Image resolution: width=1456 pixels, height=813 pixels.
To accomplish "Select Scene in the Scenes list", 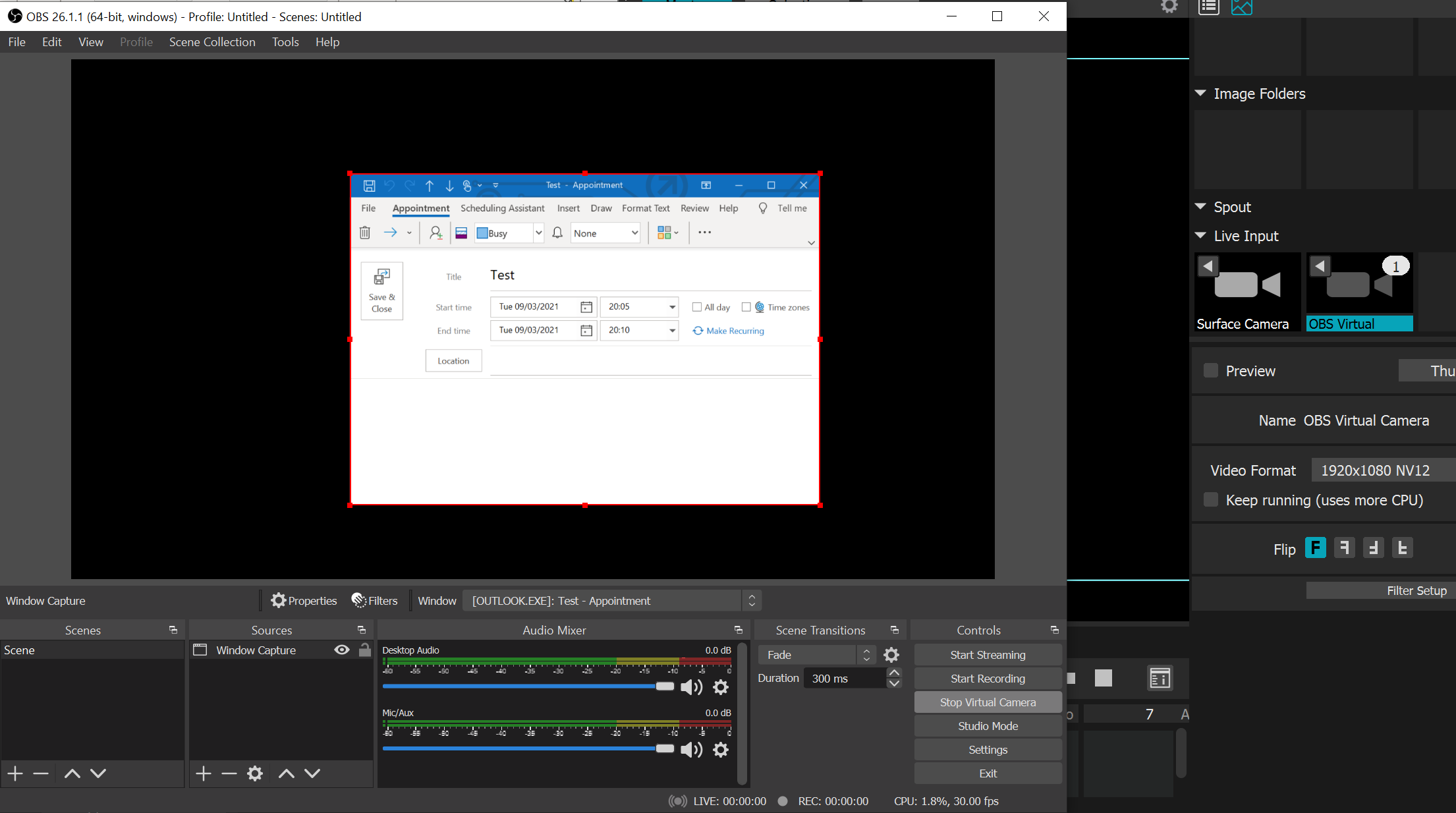I will click(x=92, y=650).
